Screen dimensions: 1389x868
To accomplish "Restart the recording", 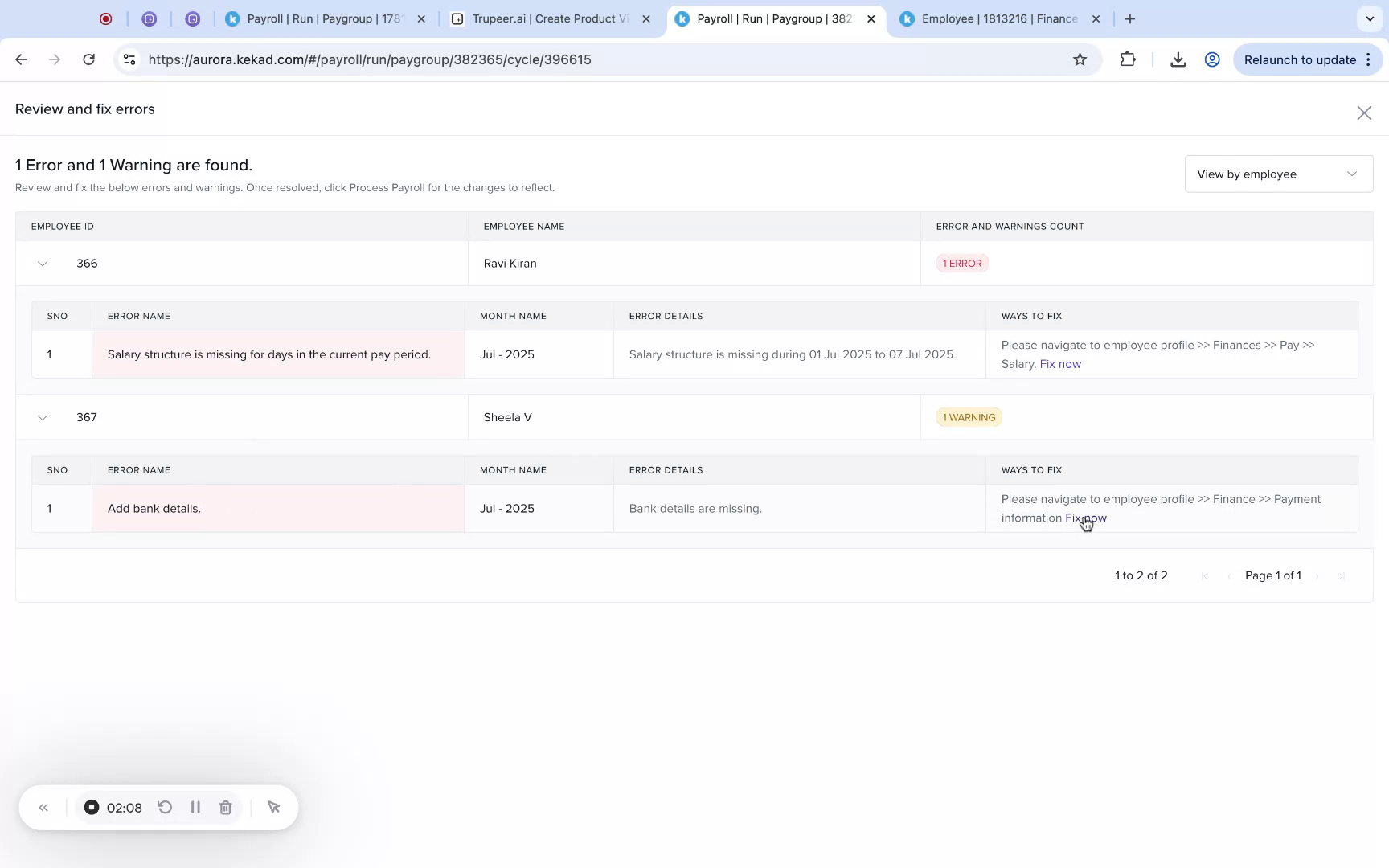I will pos(165,807).
